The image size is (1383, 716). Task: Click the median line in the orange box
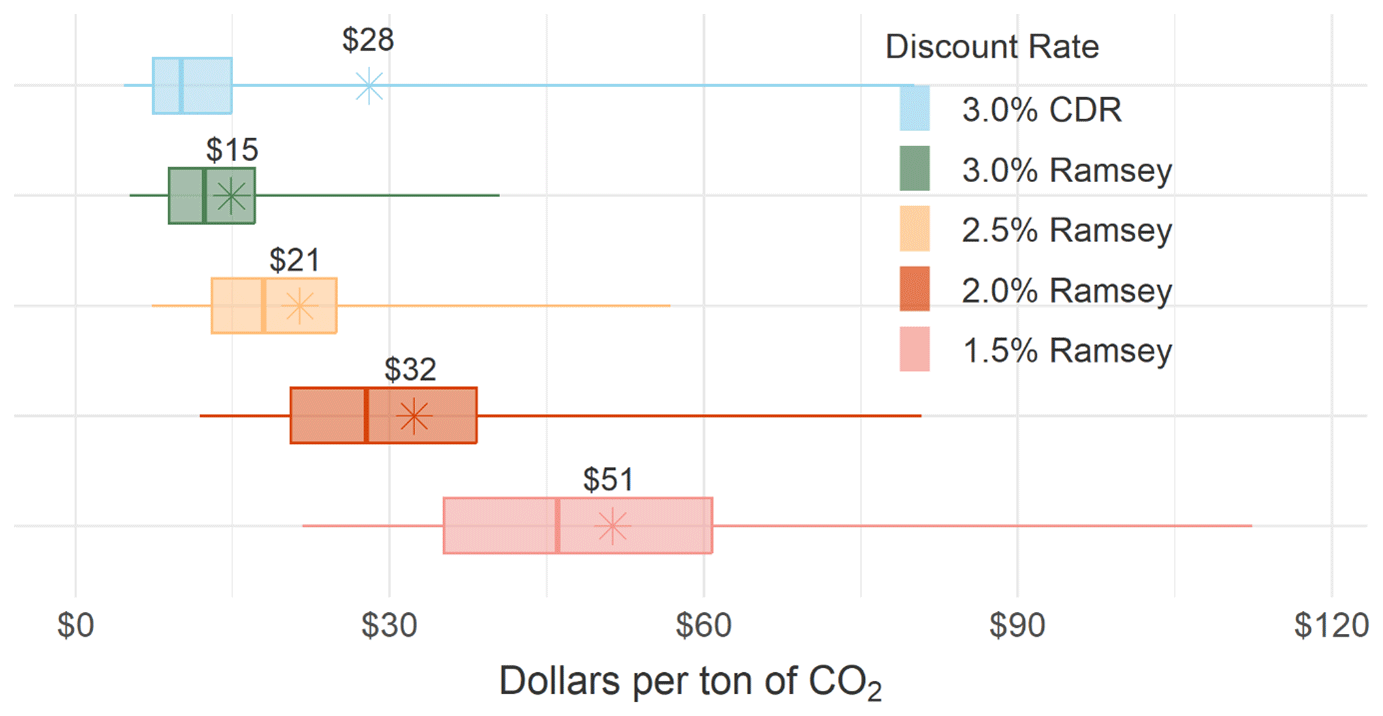tap(263, 306)
